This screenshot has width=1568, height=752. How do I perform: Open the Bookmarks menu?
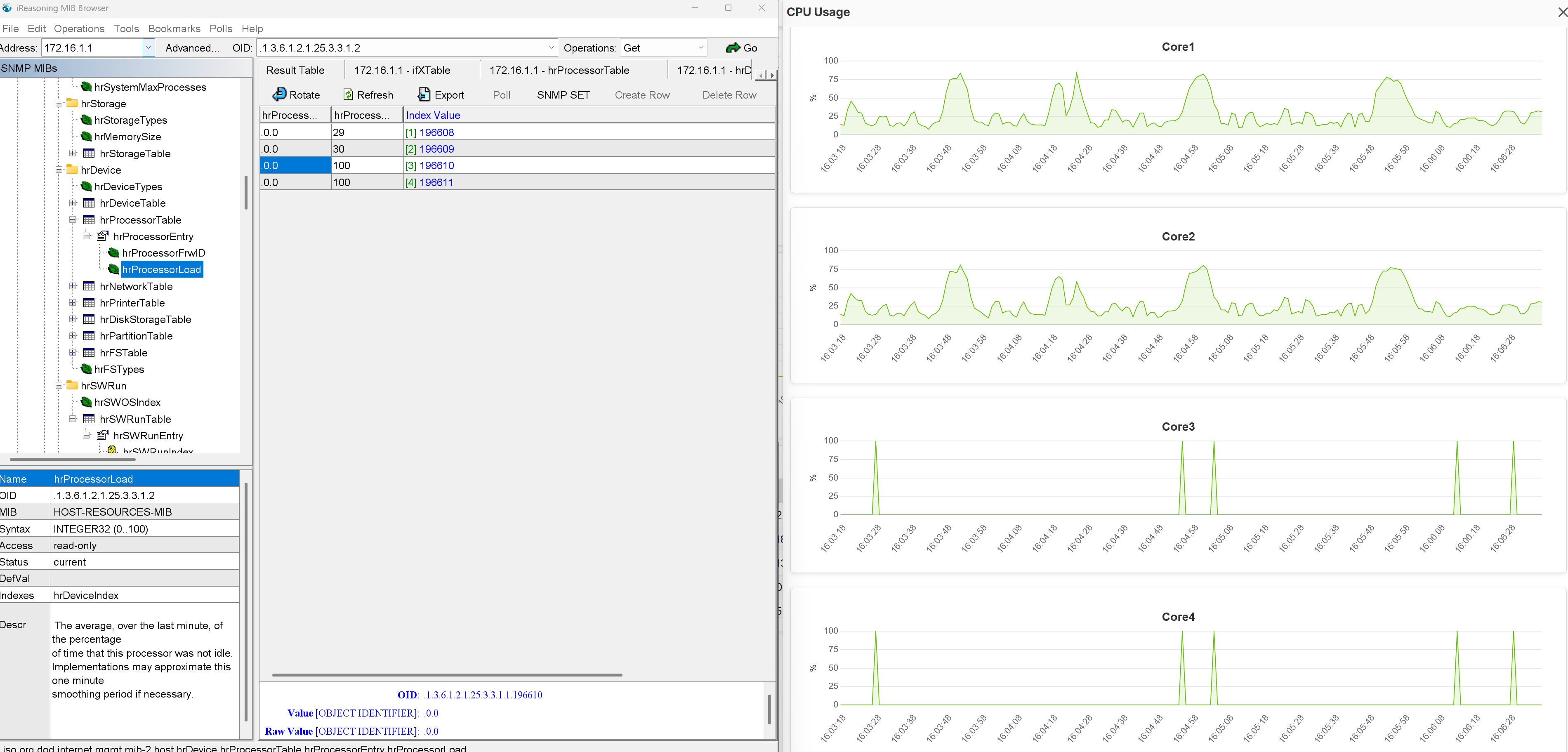(174, 28)
